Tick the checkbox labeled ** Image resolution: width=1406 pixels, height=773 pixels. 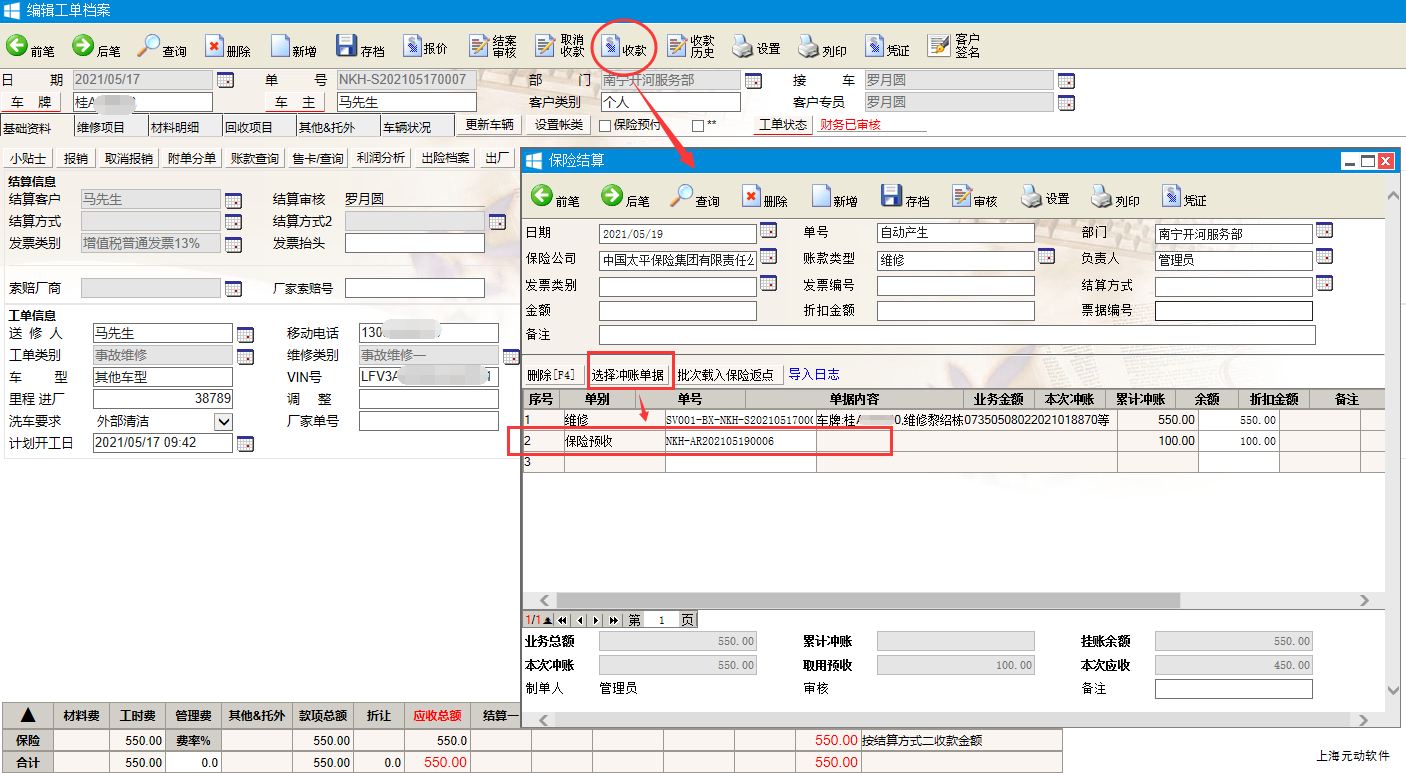(698, 126)
